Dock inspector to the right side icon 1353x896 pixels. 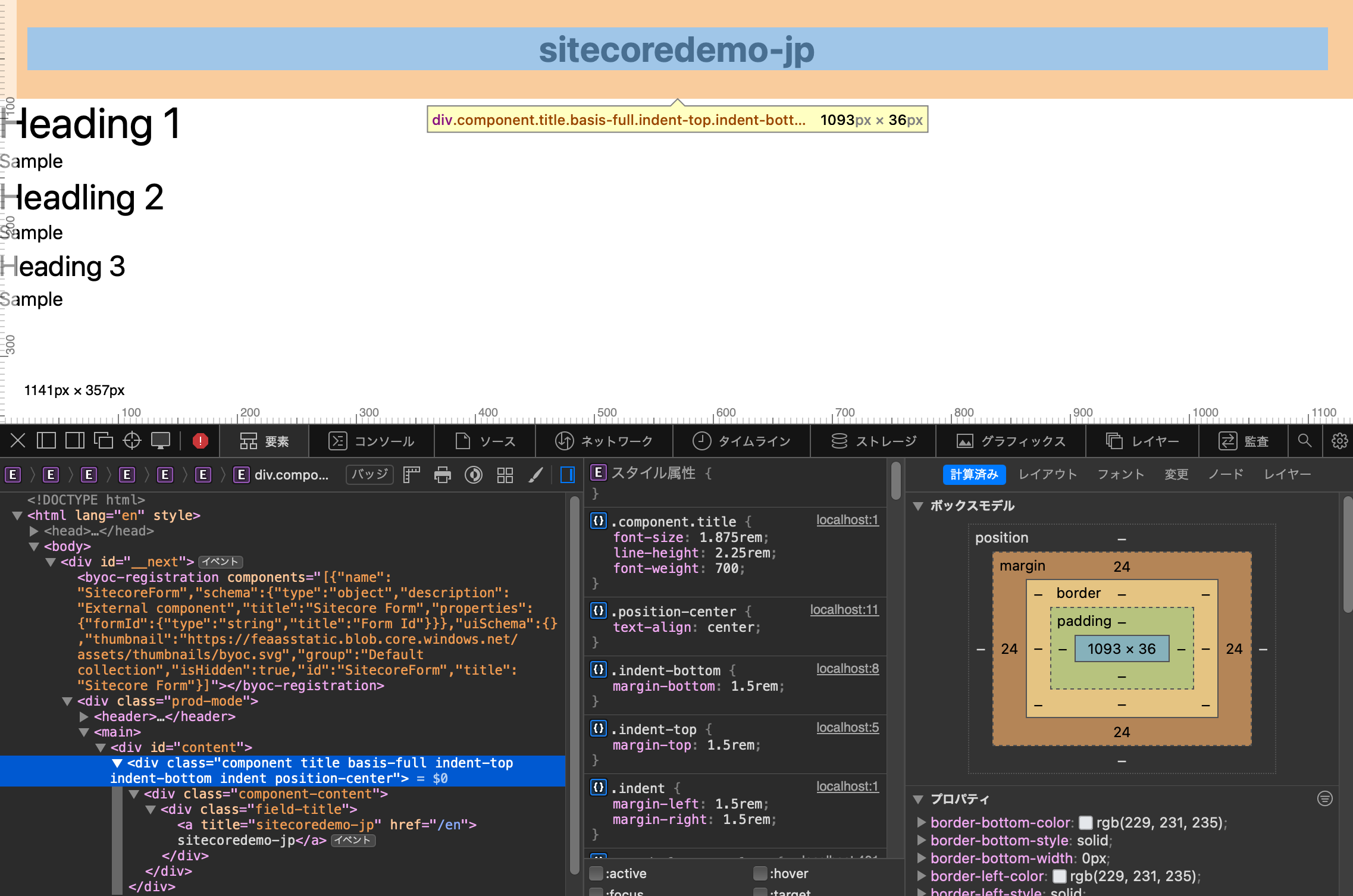(75, 441)
